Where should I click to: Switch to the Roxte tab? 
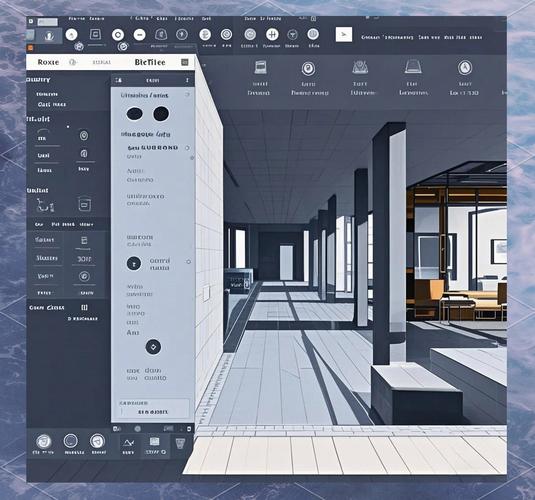pos(48,62)
